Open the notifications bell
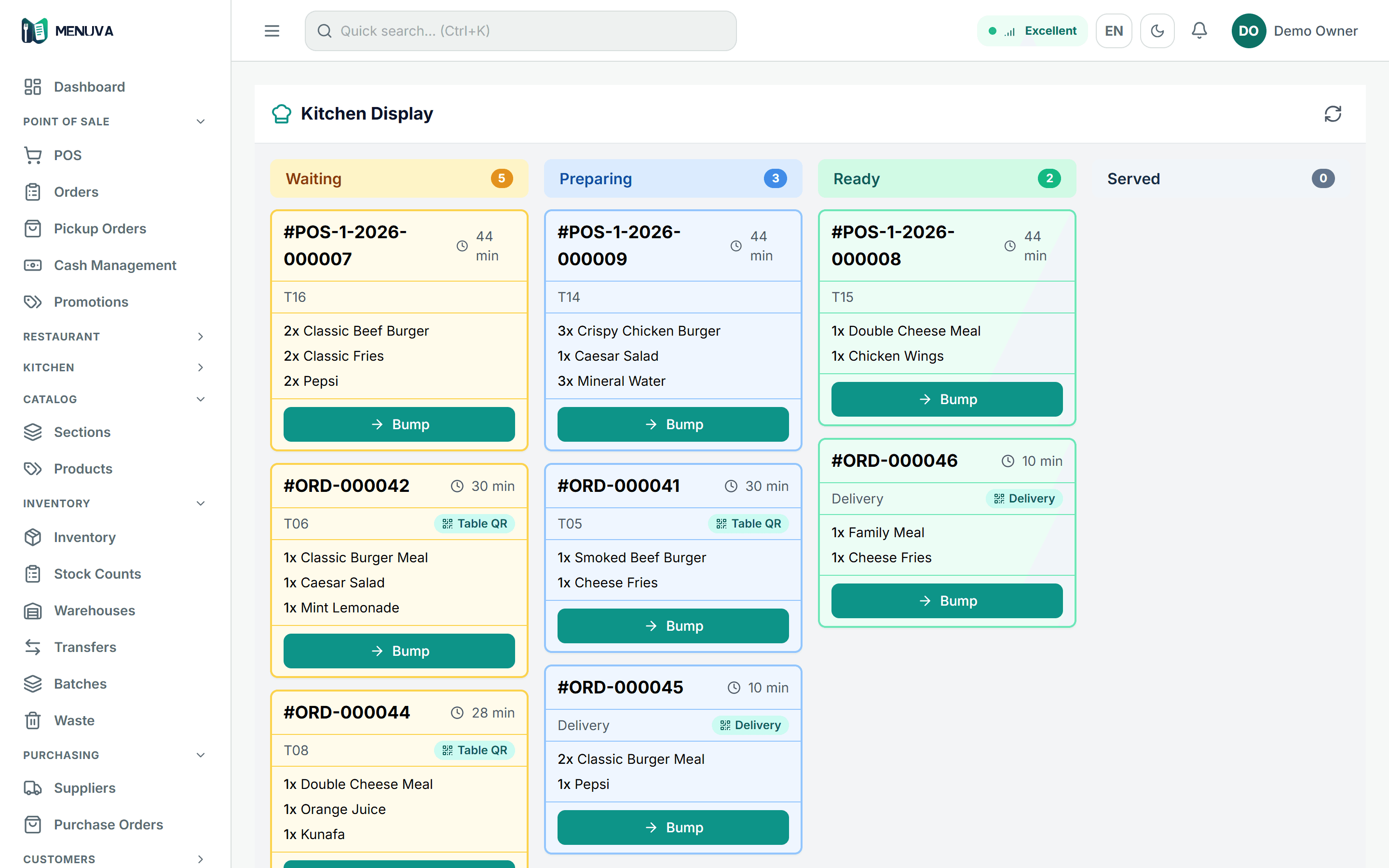The height and width of the screenshot is (868, 1389). click(1199, 31)
